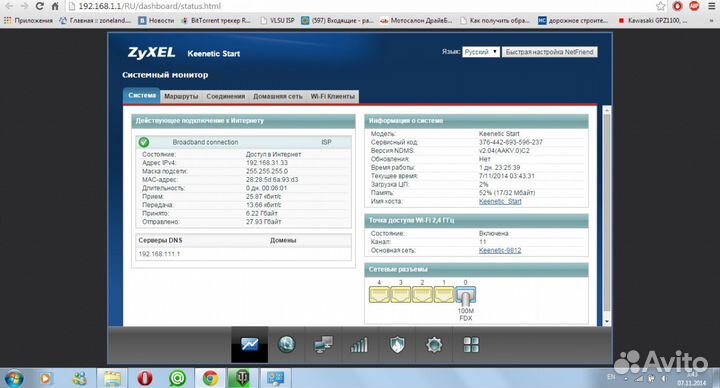Viewport: 720px width, 388px height.
Task: Click the browser back arrow
Action: click(x=9, y=6)
